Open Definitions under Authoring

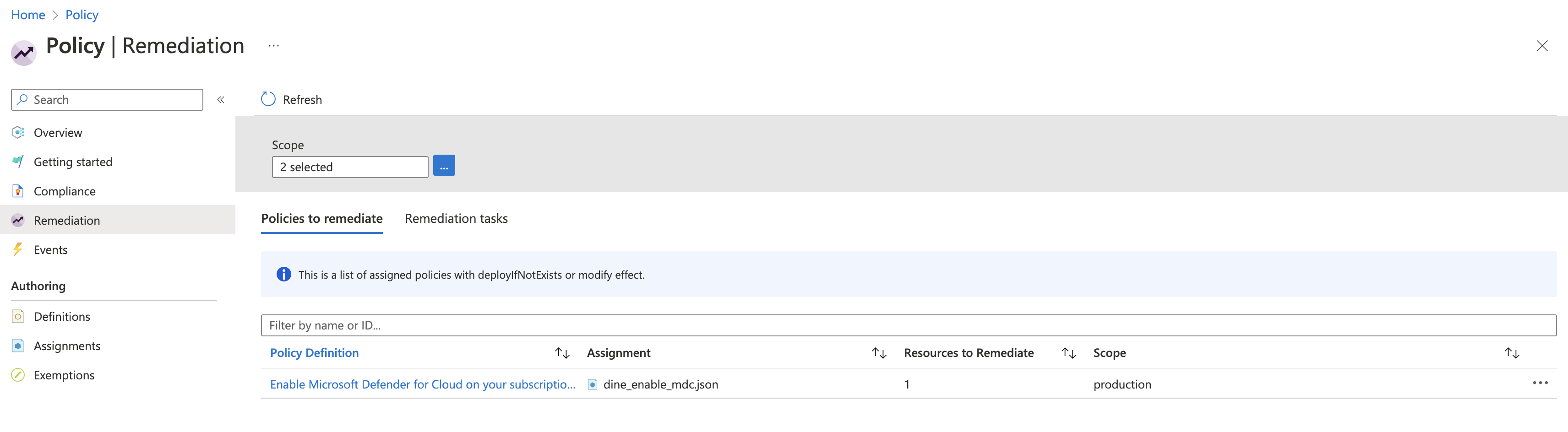coord(61,316)
